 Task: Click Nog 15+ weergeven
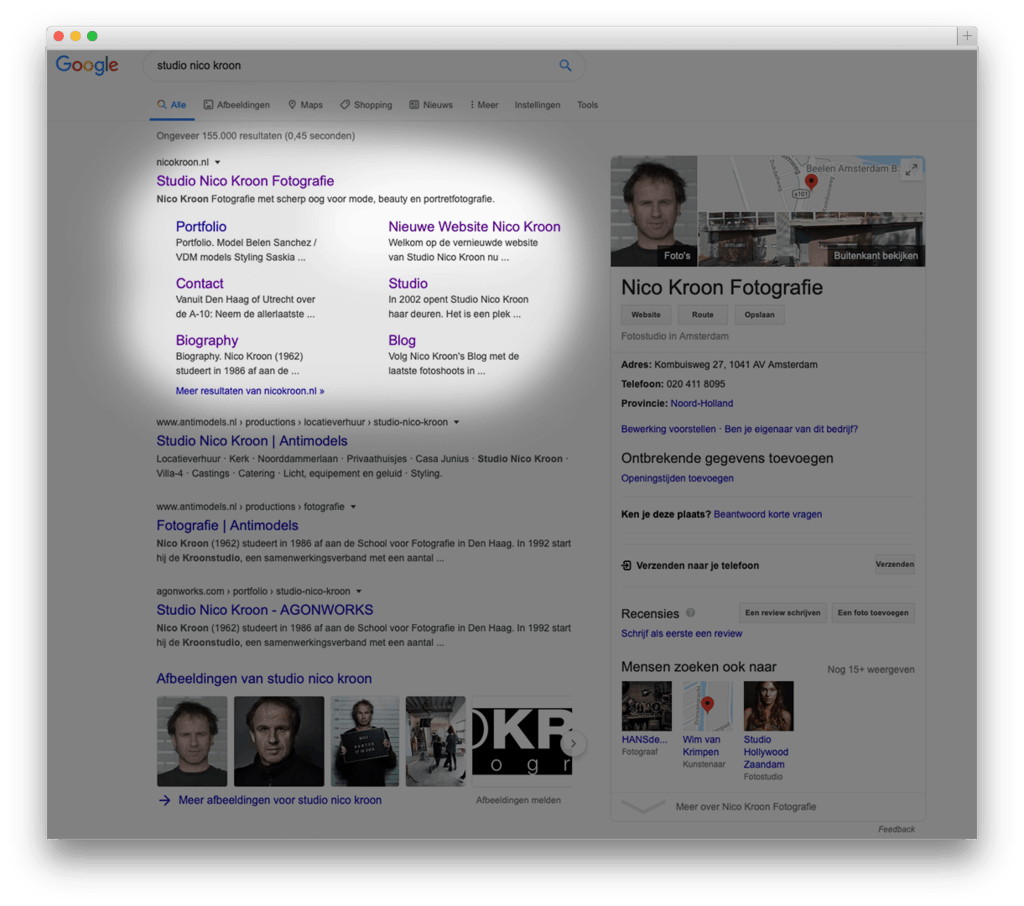[871, 670]
